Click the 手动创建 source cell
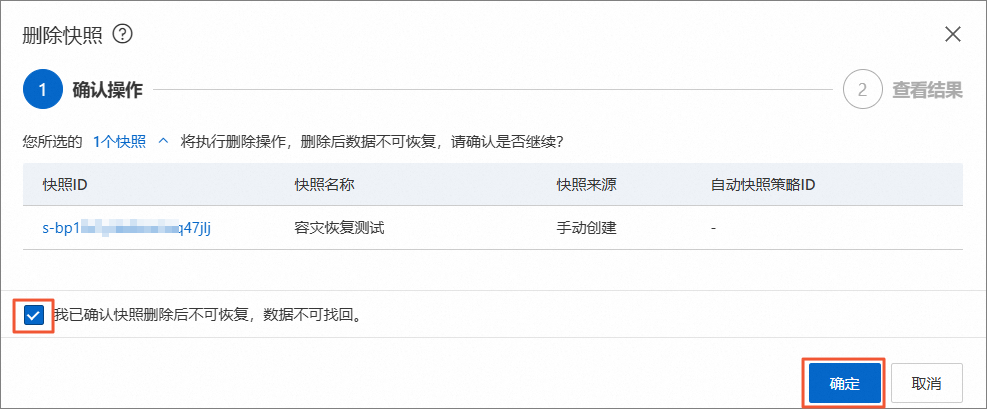 click(x=586, y=228)
